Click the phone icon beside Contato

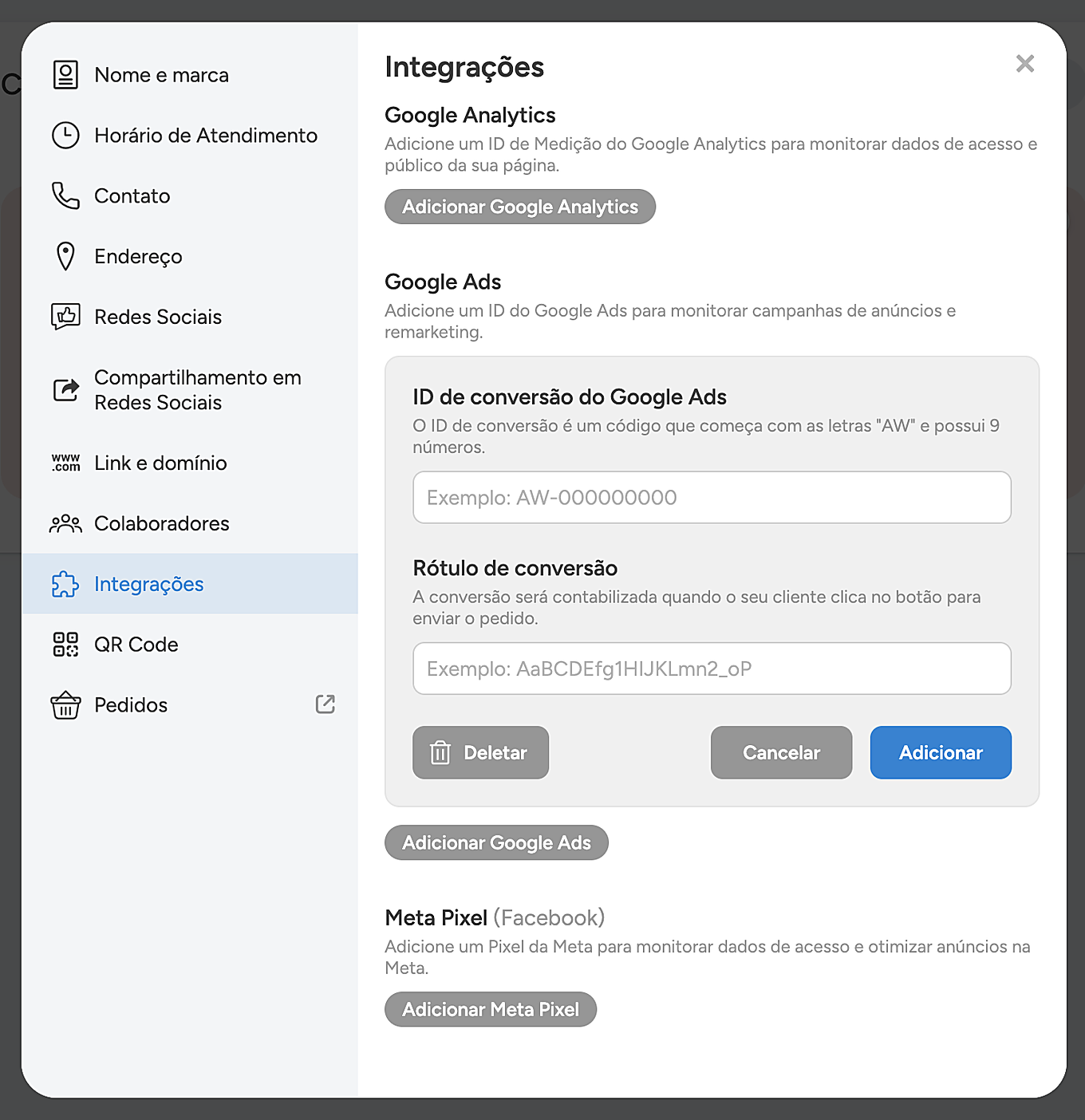65,195
